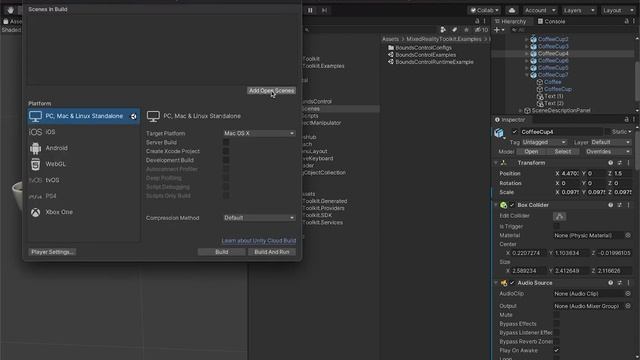Screen dimensions: 640x360
Task: Select CoffeeCup2 in the Hierarchy
Action: (x=553, y=39)
